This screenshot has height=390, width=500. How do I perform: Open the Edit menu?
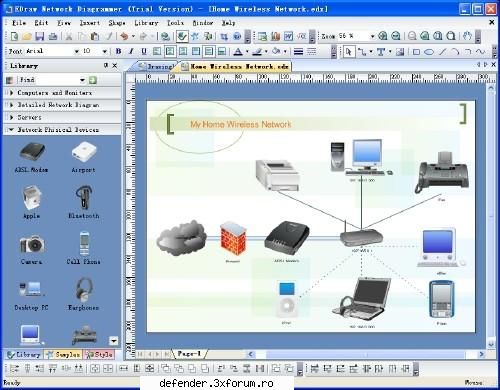pos(41,23)
